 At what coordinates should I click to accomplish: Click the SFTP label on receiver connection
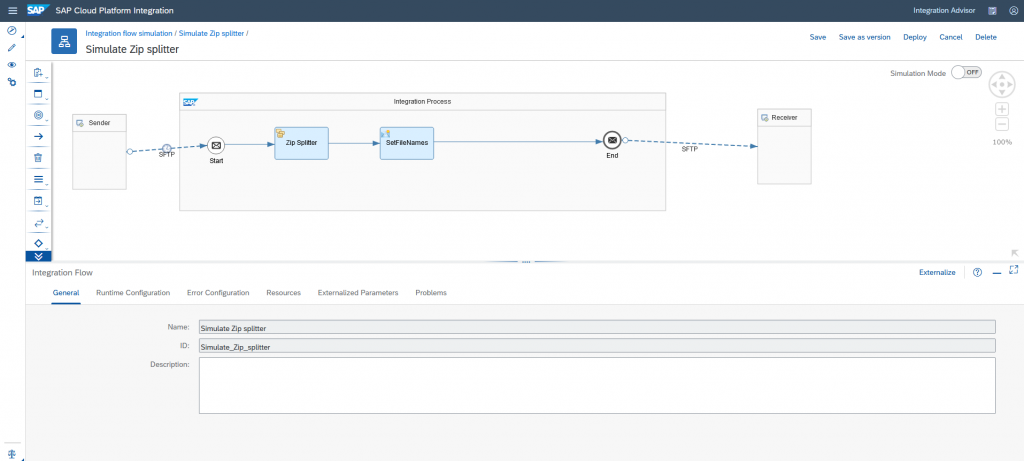pyautogui.click(x=690, y=149)
